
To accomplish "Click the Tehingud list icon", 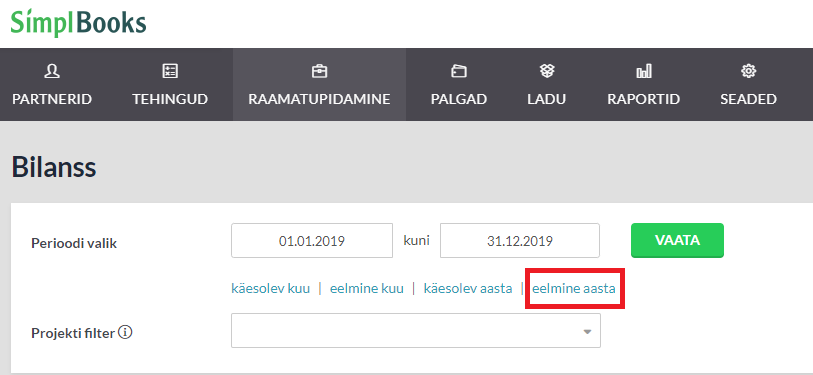I will pyautogui.click(x=170, y=72).
